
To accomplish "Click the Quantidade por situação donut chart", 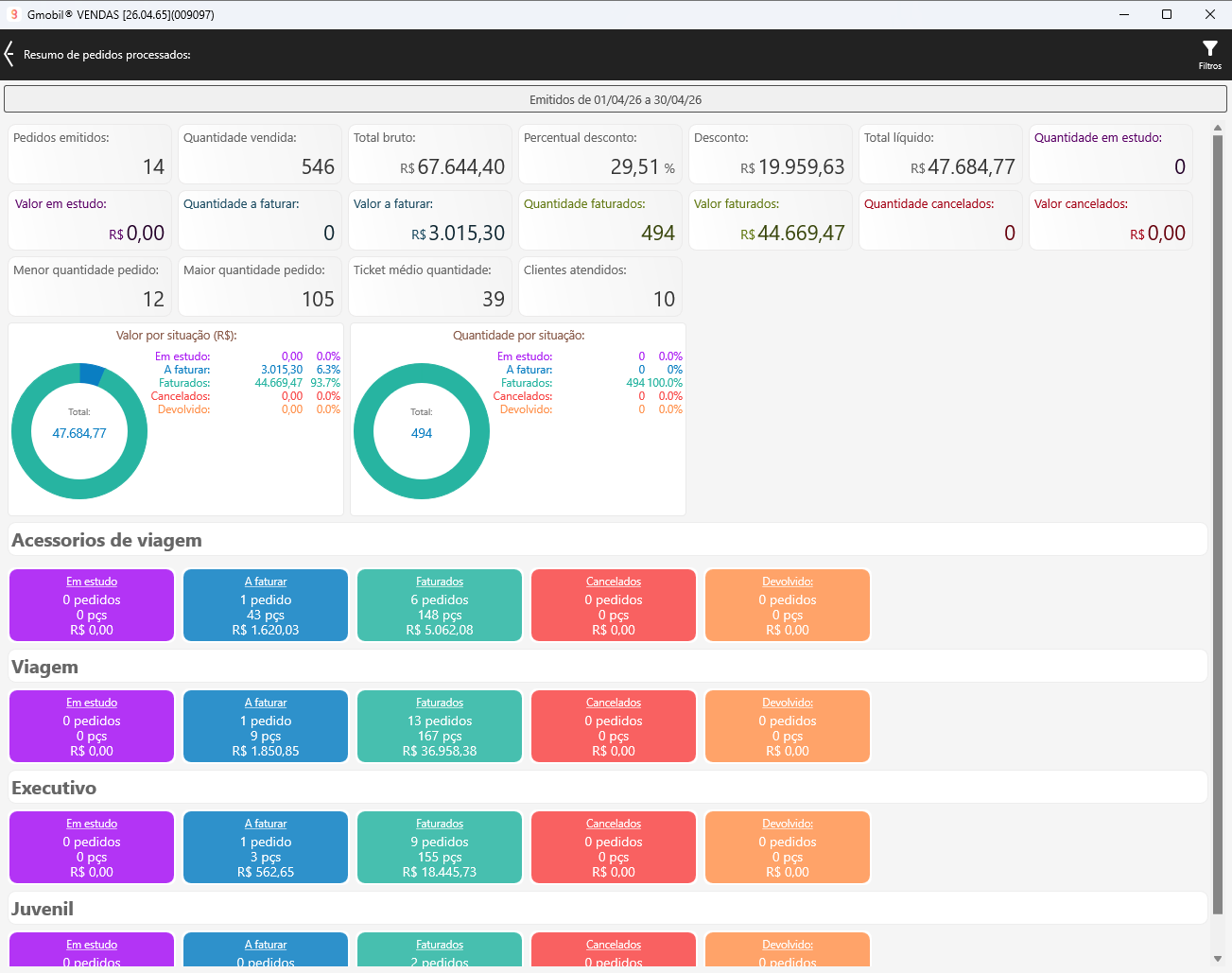I will click(x=422, y=431).
